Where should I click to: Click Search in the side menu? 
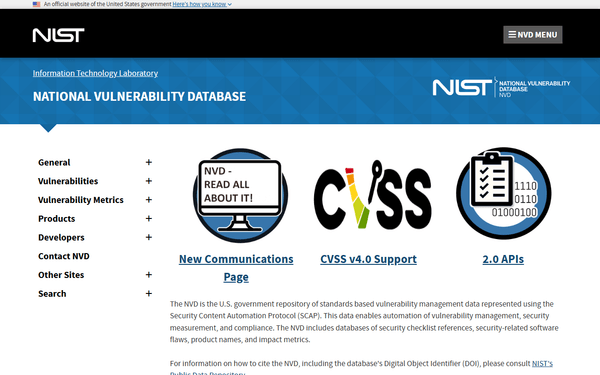click(x=52, y=293)
